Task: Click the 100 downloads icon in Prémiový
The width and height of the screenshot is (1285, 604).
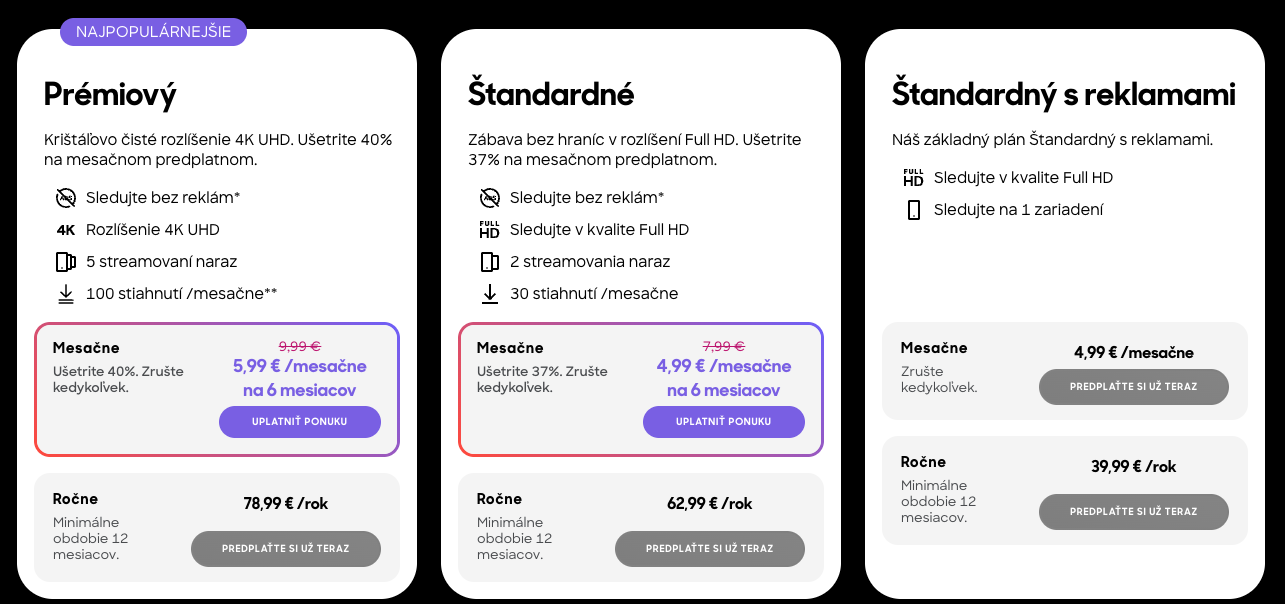Action: tap(66, 294)
